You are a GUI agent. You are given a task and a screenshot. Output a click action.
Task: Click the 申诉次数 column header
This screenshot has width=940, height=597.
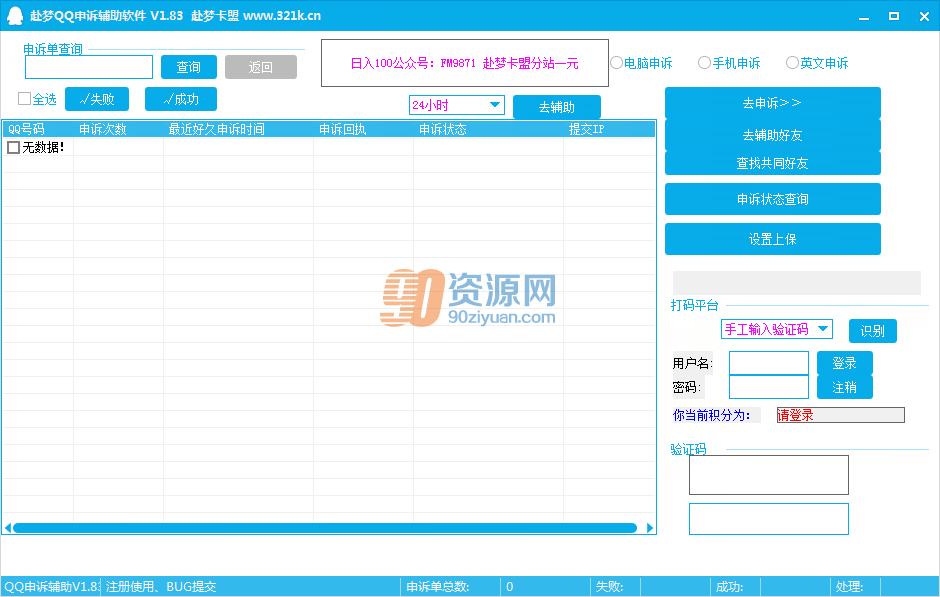(119, 129)
